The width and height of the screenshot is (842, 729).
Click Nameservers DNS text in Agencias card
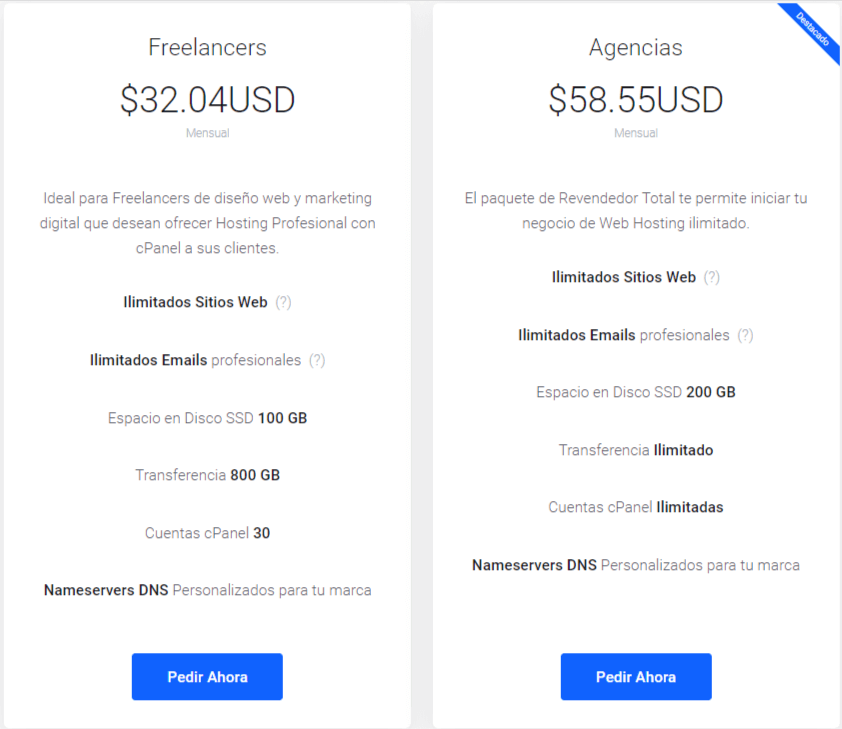click(x=535, y=565)
